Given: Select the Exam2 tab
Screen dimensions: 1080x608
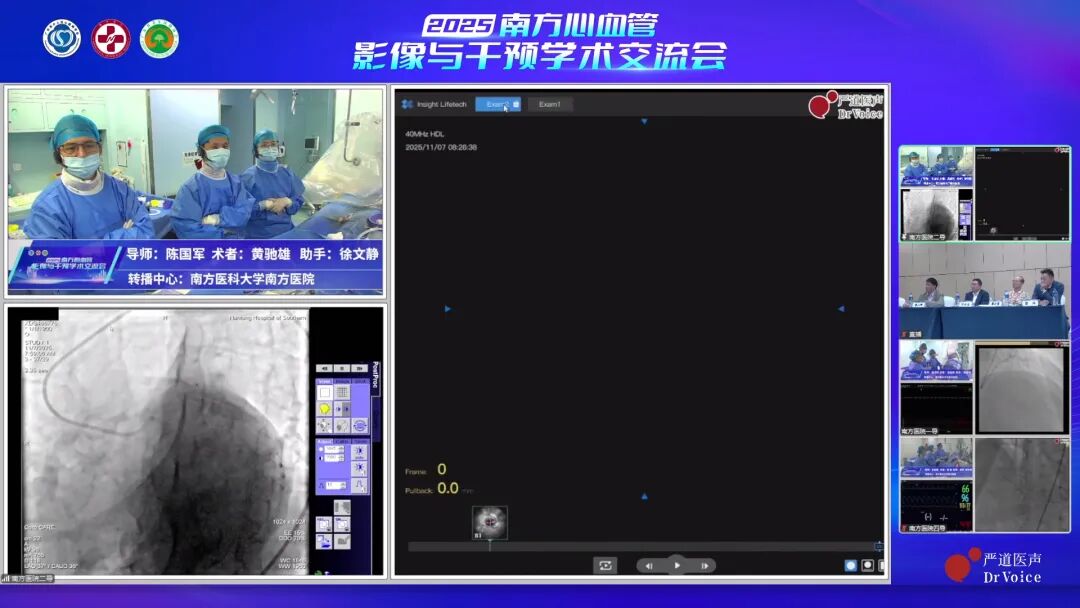Looking at the screenshot, I should [x=495, y=104].
